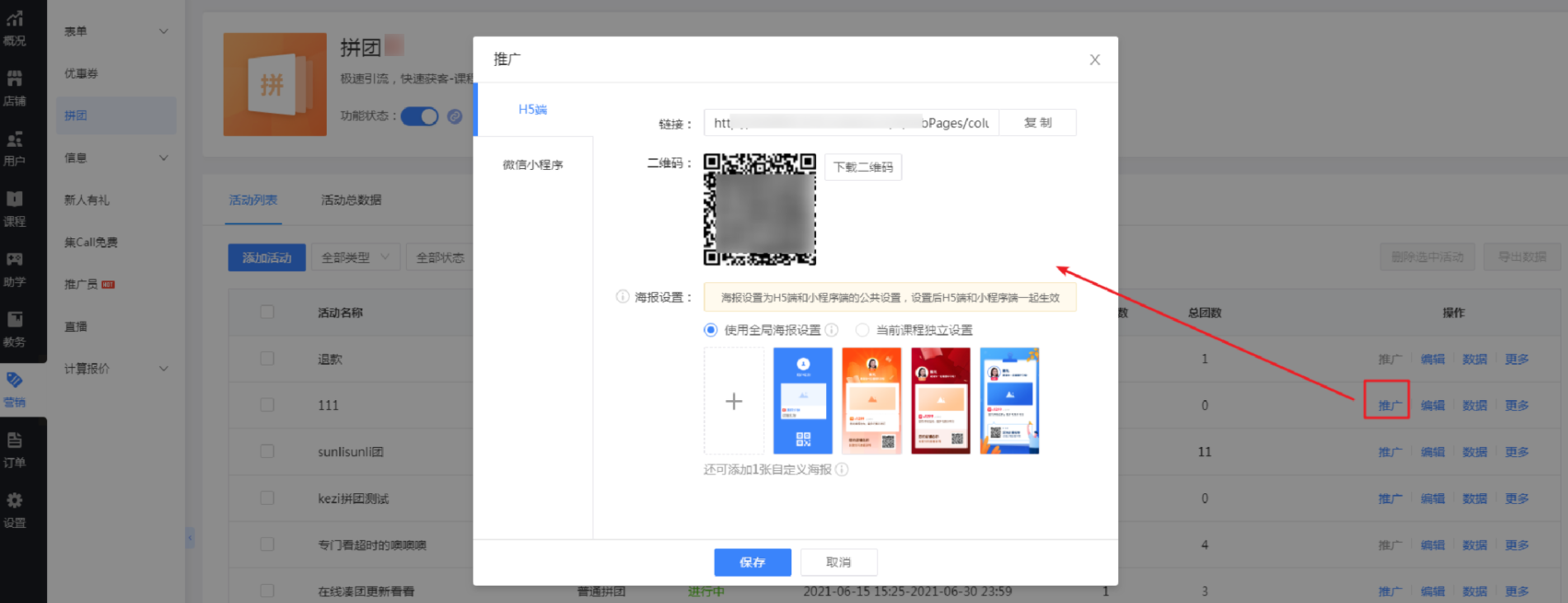
Task: Select the 营销 marketing sidebar icon
Action: pyautogui.click(x=15, y=390)
